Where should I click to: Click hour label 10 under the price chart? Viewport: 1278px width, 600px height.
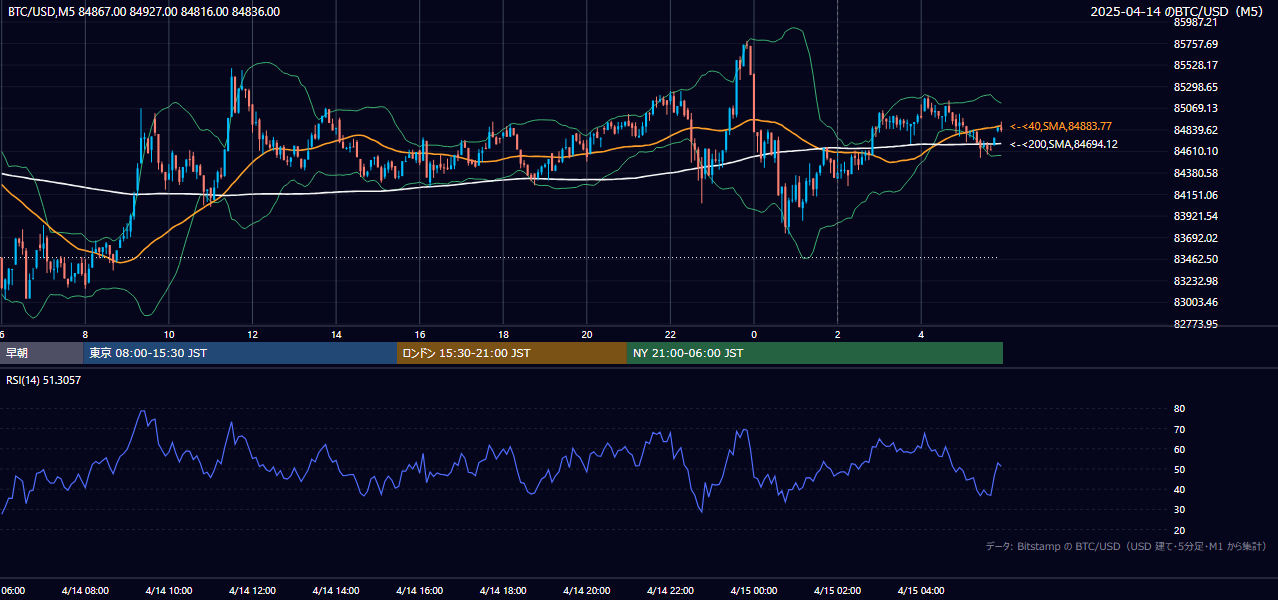click(x=169, y=334)
